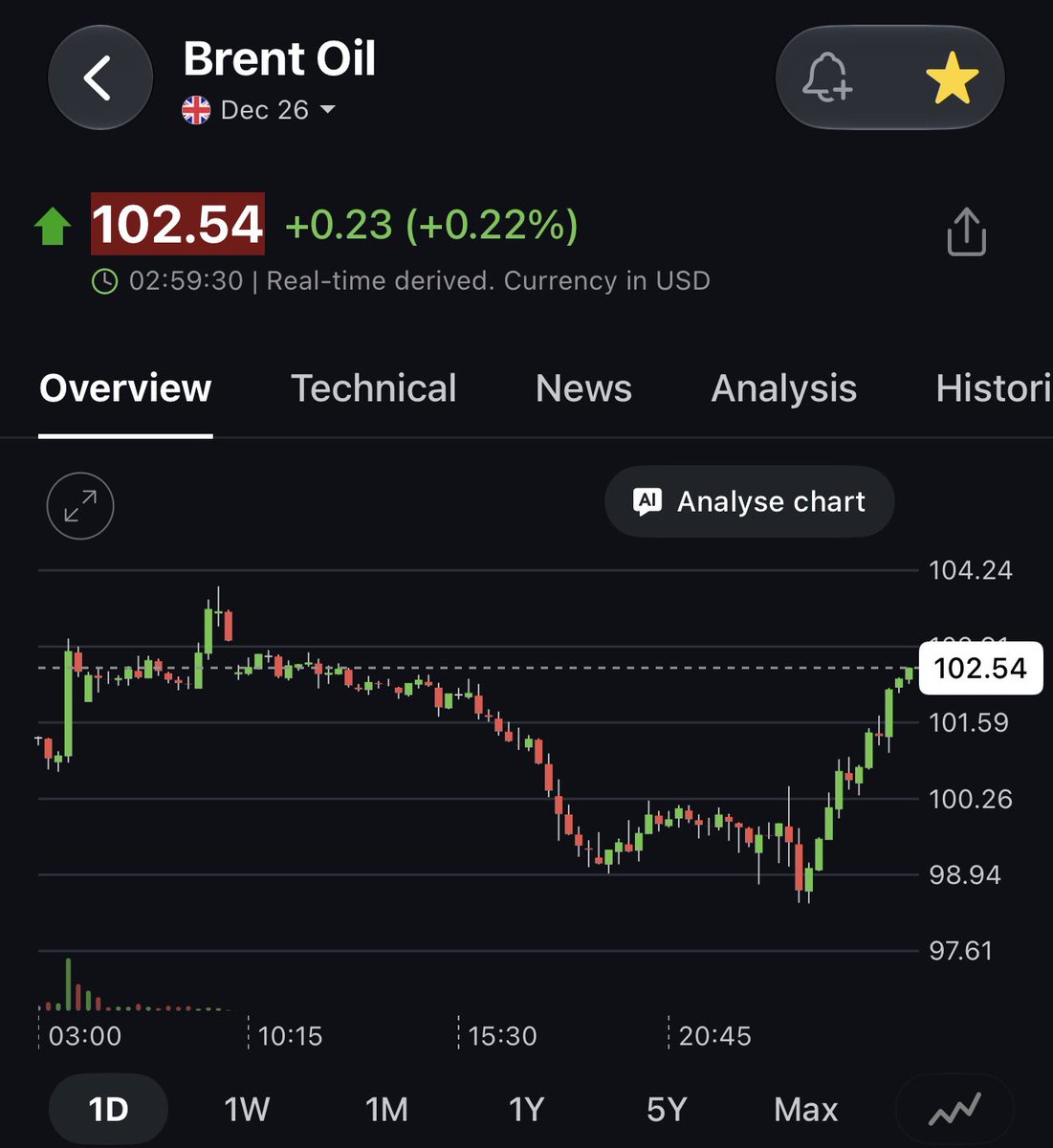Tap the 104.24 axis label
This screenshot has width=1053, height=1148.
(x=971, y=570)
